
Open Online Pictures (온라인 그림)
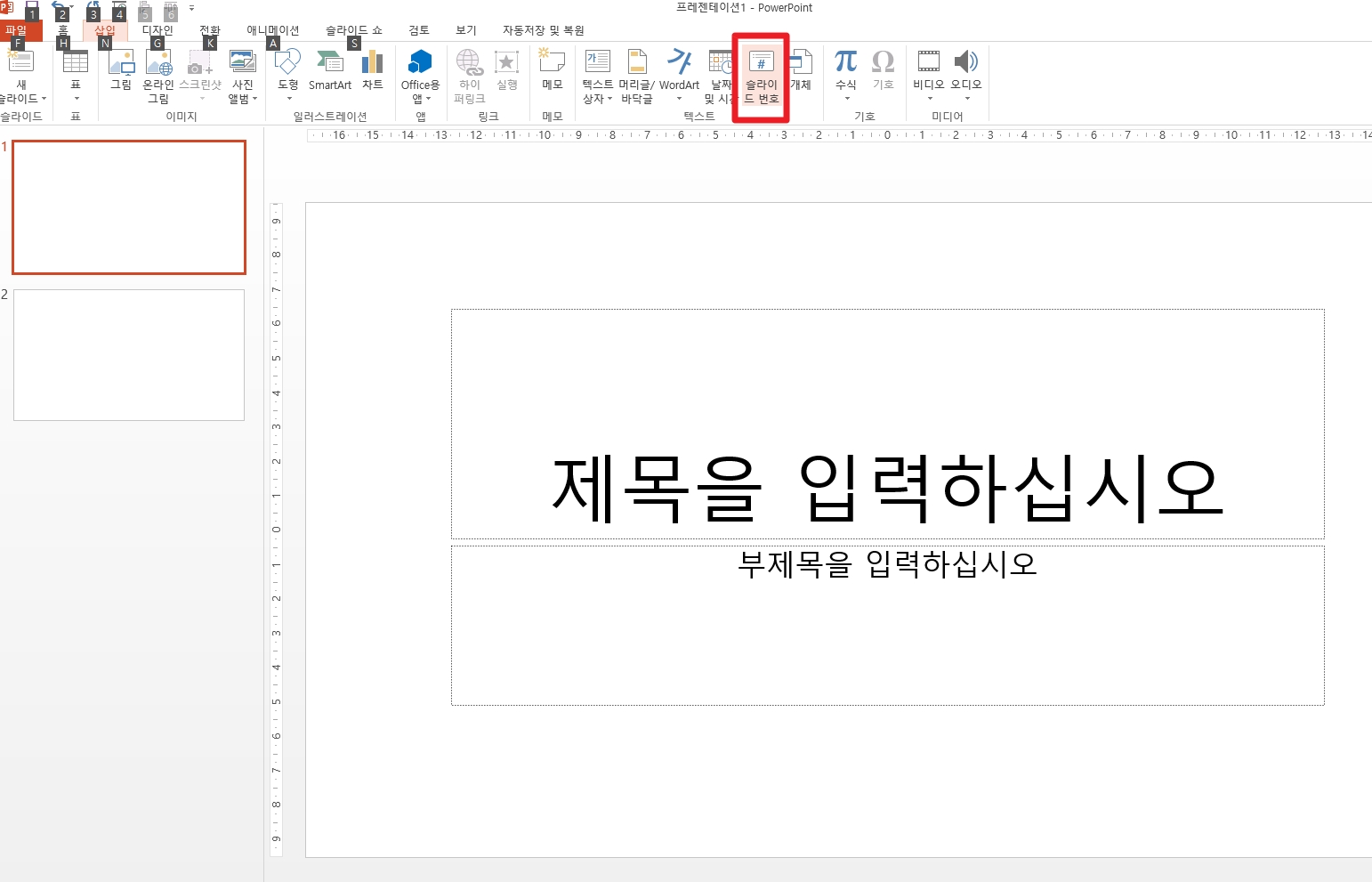(x=158, y=62)
